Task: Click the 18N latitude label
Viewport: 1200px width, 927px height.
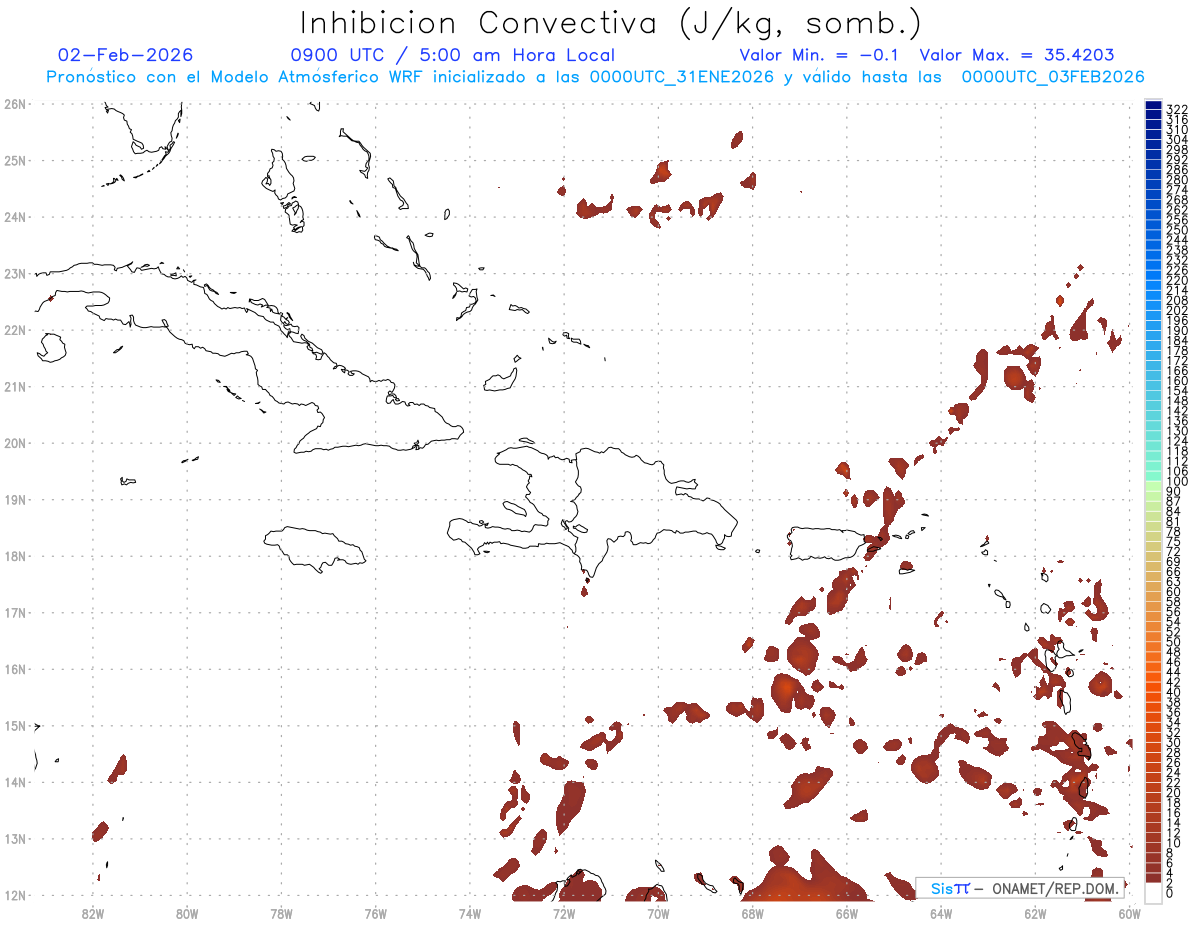Action: (15, 555)
